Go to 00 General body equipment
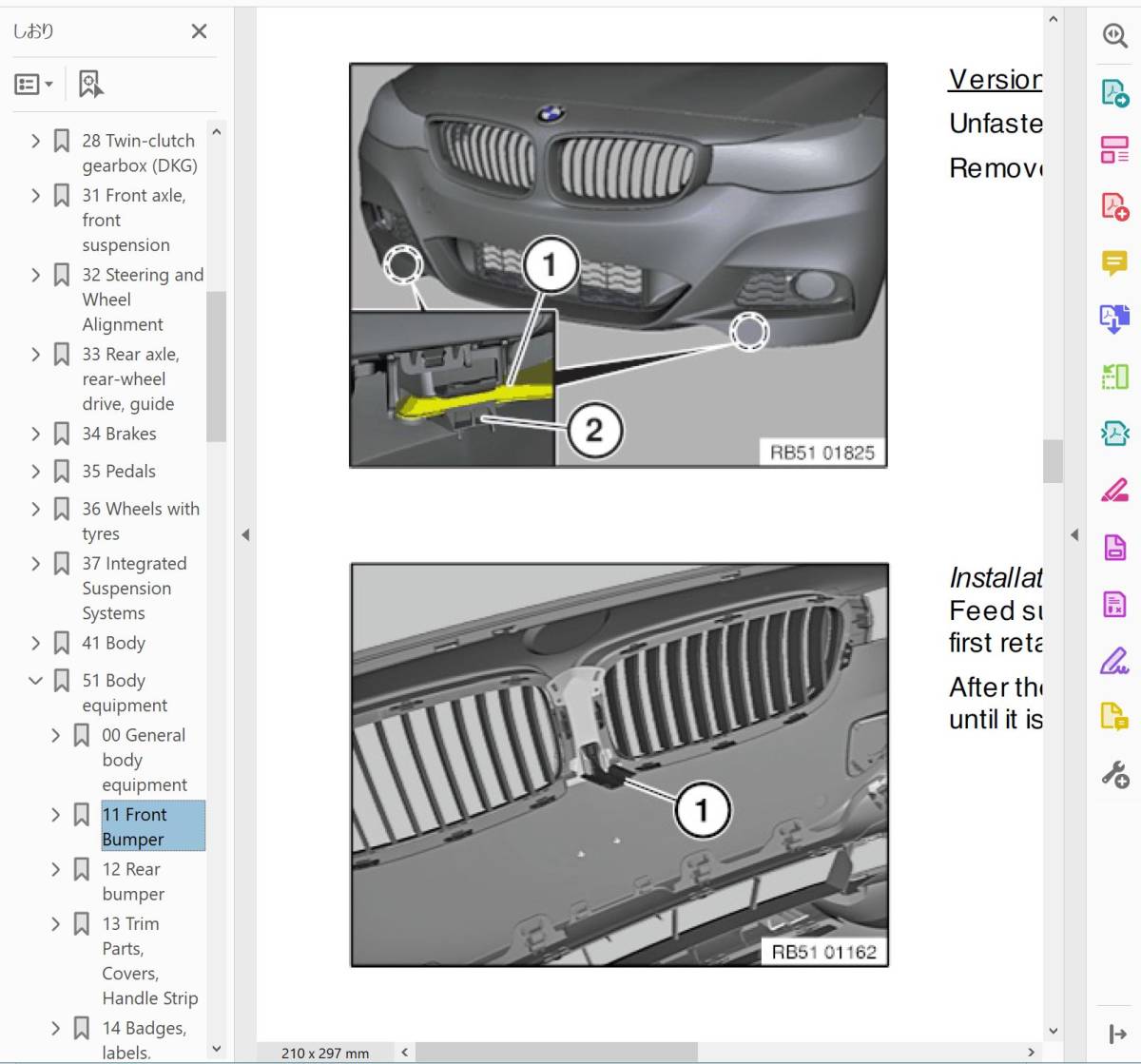This screenshot has height=1064, width=1141. point(145,760)
